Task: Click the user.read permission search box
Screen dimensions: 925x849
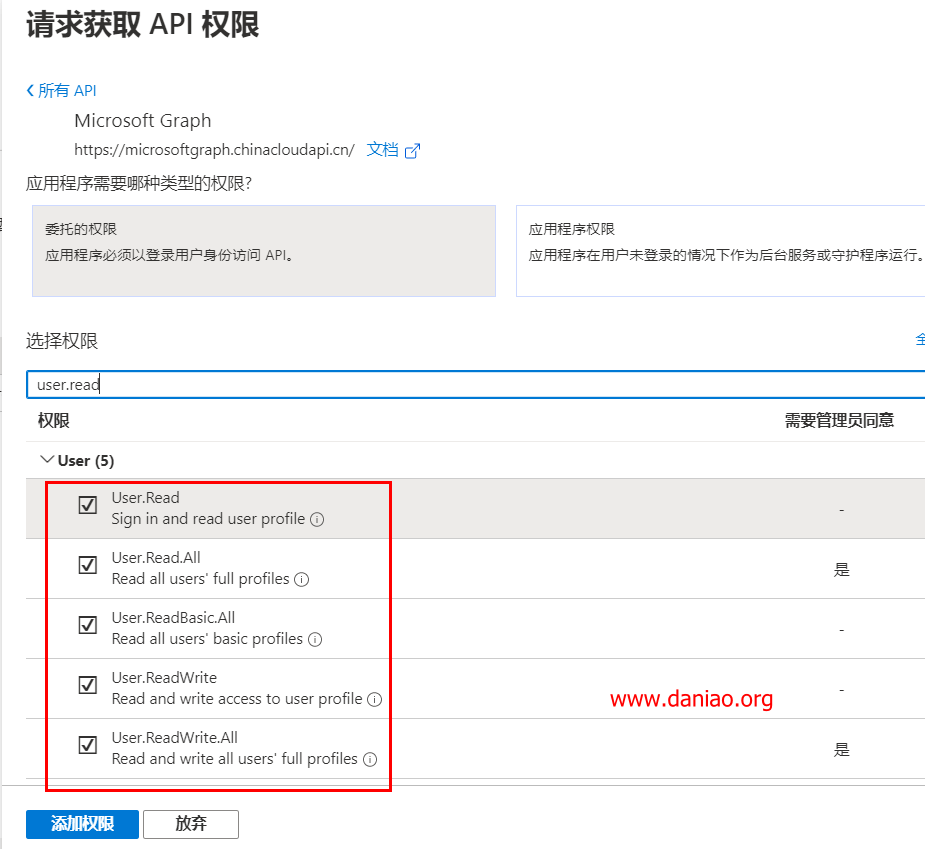Action: pos(475,385)
